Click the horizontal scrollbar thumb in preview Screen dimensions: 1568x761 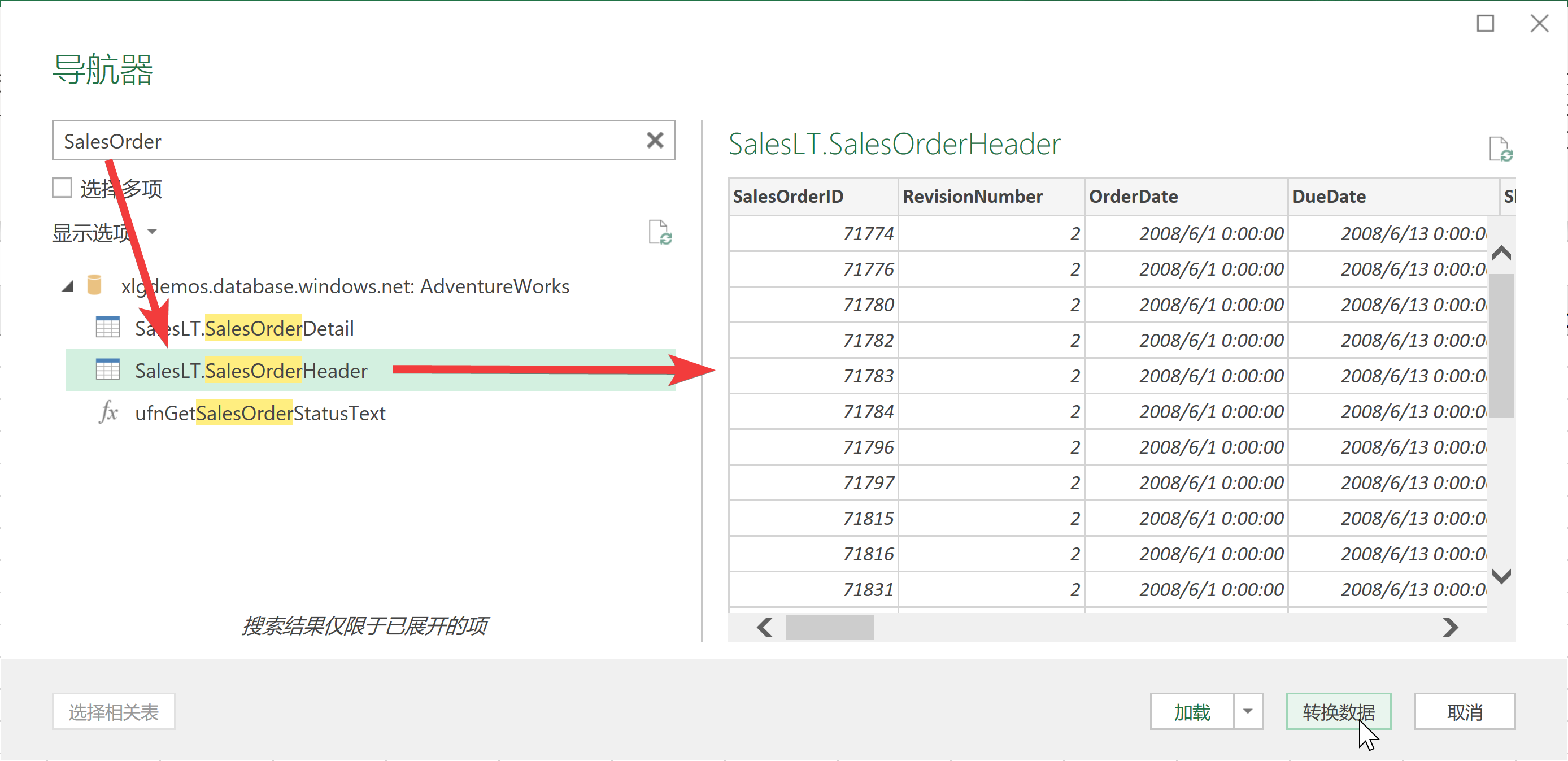tap(829, 627)
